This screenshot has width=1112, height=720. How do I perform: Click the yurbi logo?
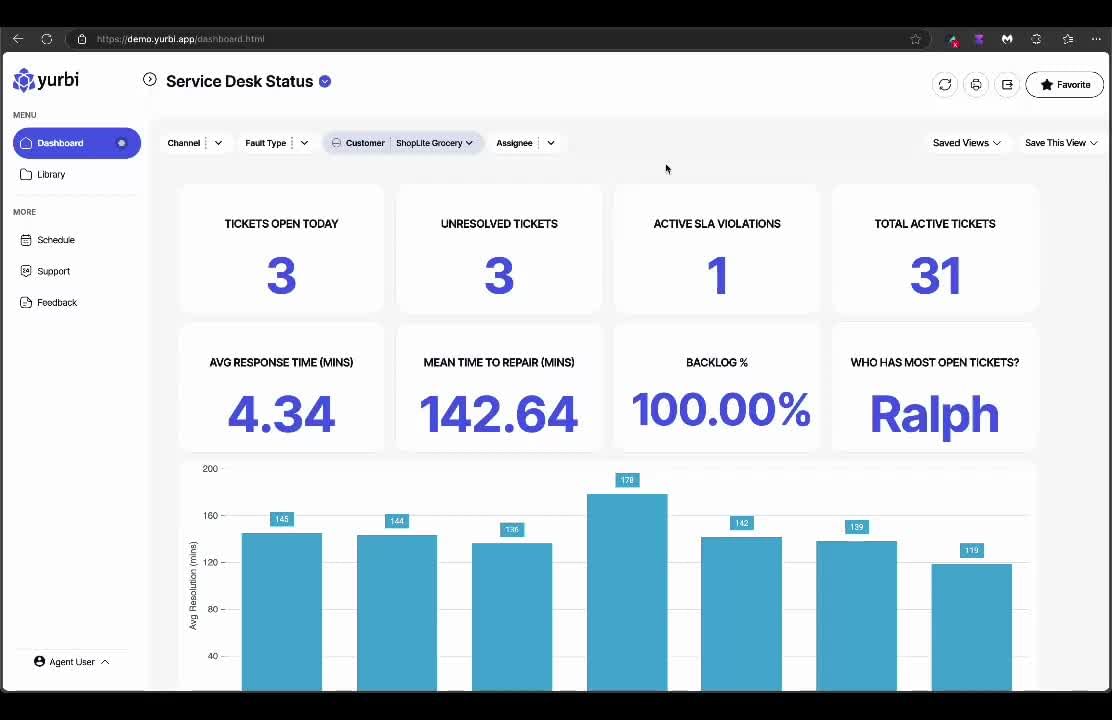click(x=46, y=81)
